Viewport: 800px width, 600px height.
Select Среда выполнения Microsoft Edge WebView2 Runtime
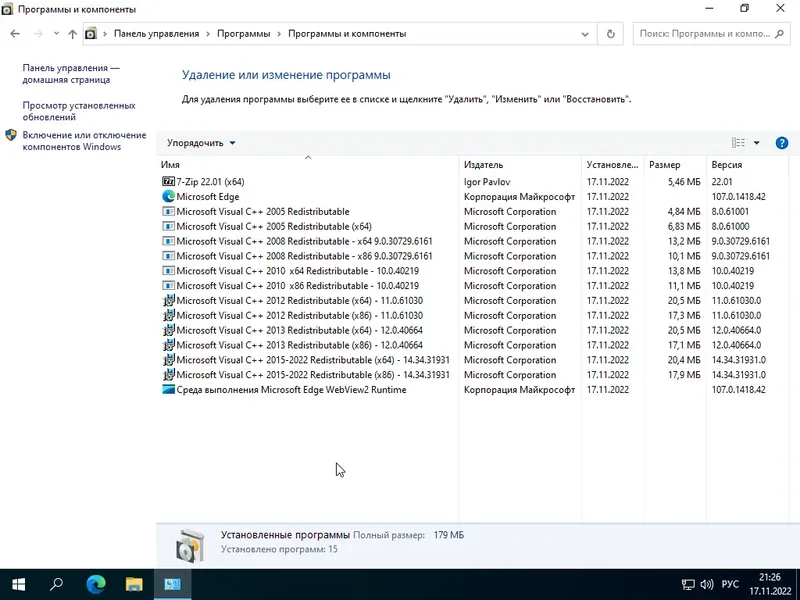472,389
